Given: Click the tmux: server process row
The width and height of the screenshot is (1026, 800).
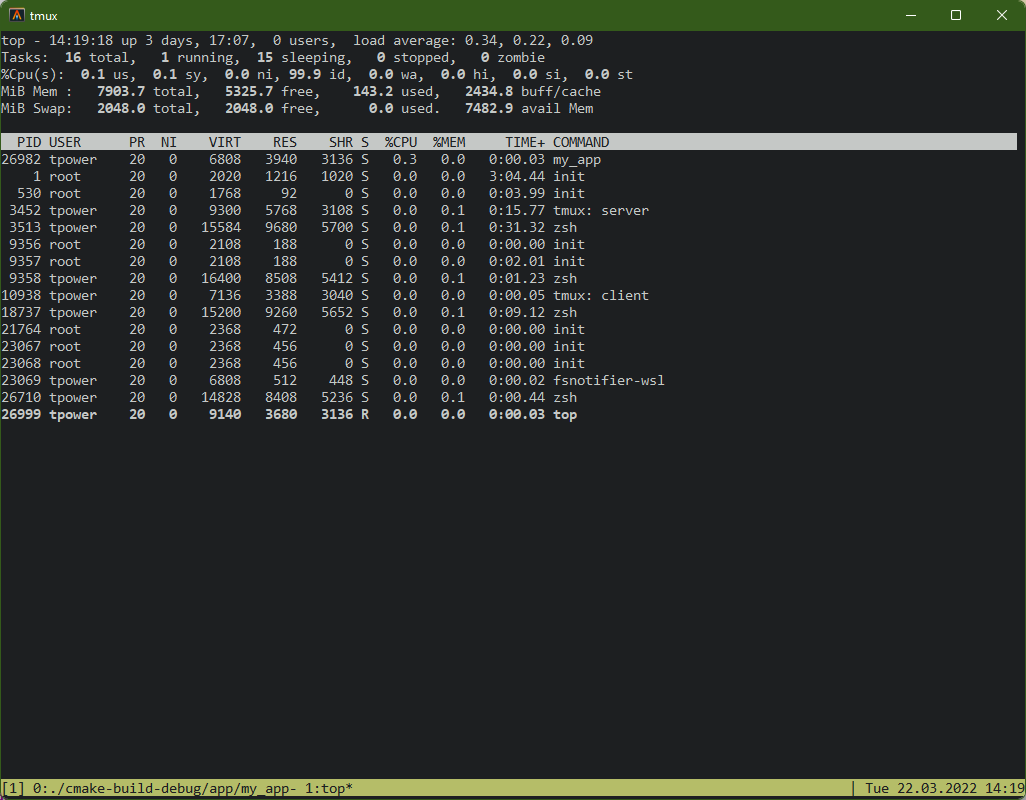Looking at the screenshot, I should pyautogui.click(x=300, y=210).
